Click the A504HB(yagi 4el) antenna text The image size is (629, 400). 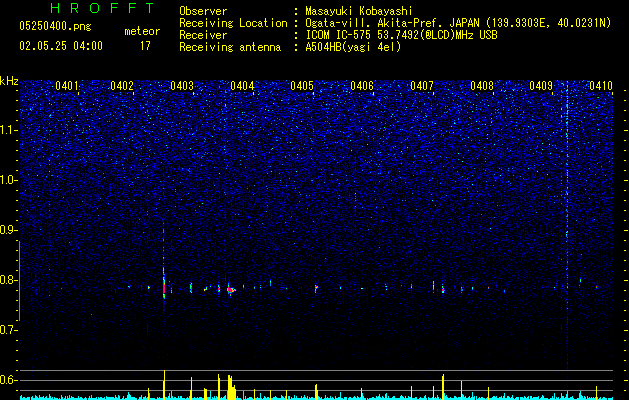(x=353, y=47)
